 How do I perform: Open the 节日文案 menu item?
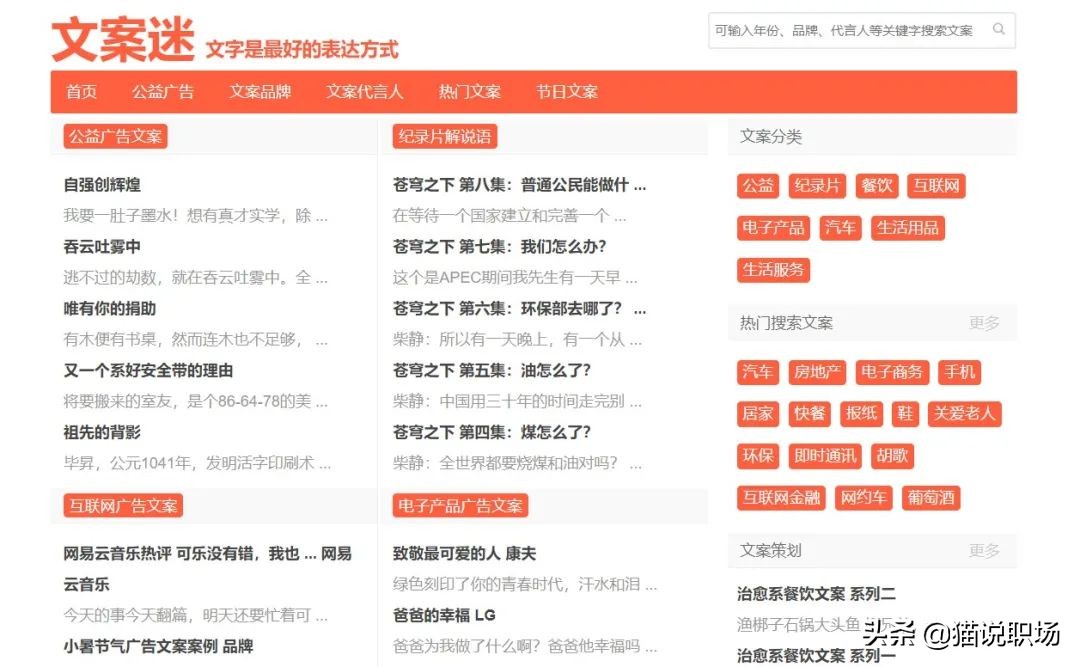tap(565, 91)
